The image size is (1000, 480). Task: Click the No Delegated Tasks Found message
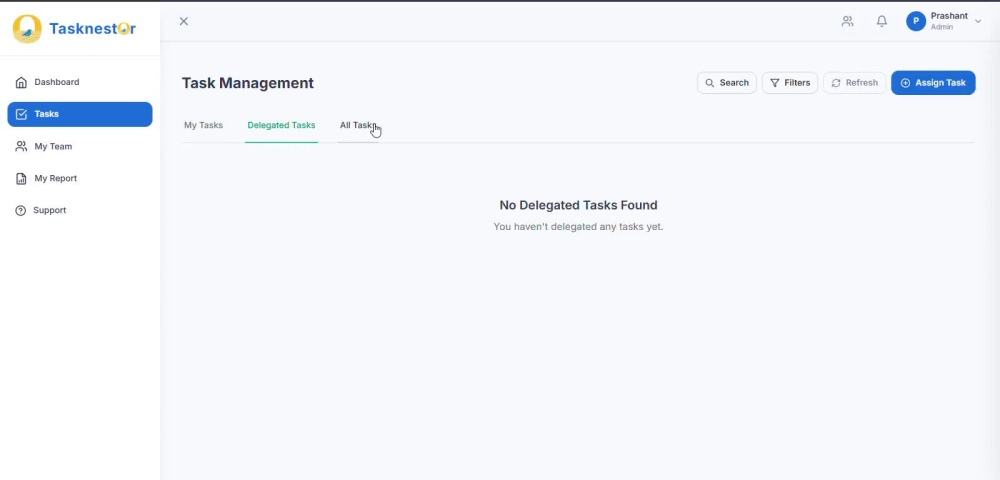pyautogui.click(x=578, y=205)
